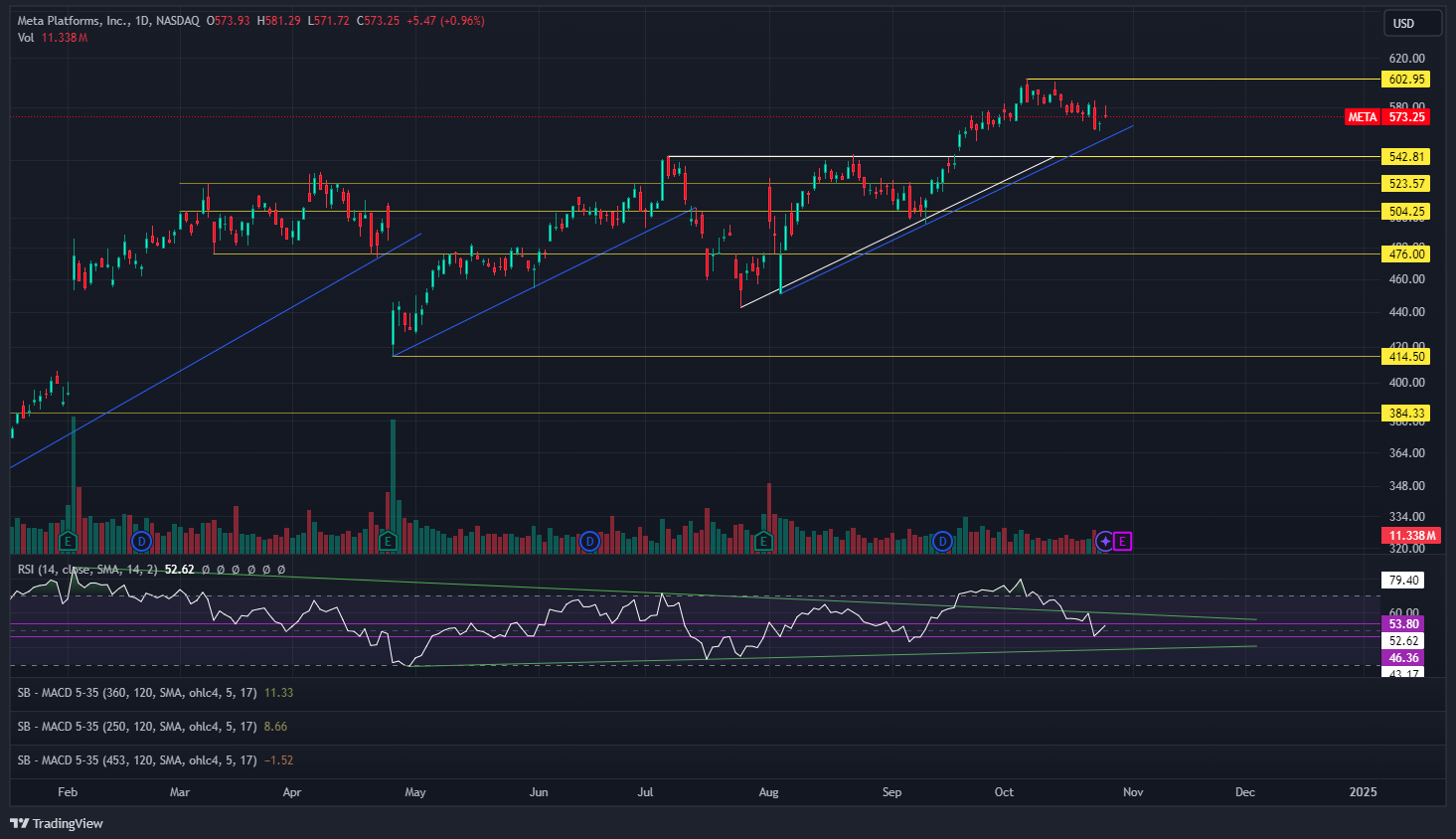Click the Feb label on time axis
Image resolution: width=1456 pixels, height=839 pixels.
[x=68, y=792]
